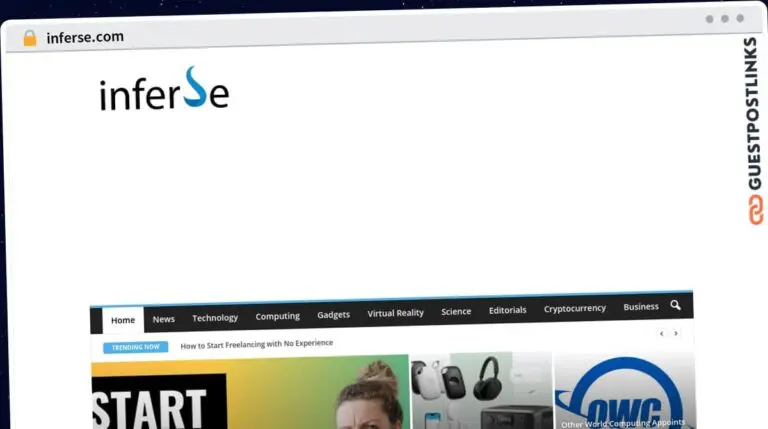The image size is (768, 429).
Task: Open the News menu item
Action: [164, 319]
